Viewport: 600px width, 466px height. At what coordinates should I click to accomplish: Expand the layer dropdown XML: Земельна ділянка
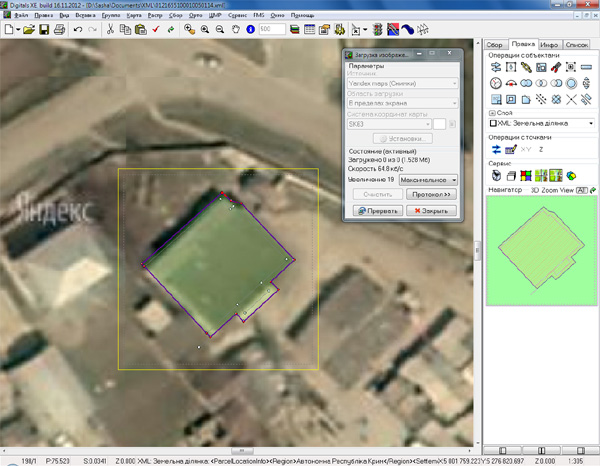click(x=591, y=122)
